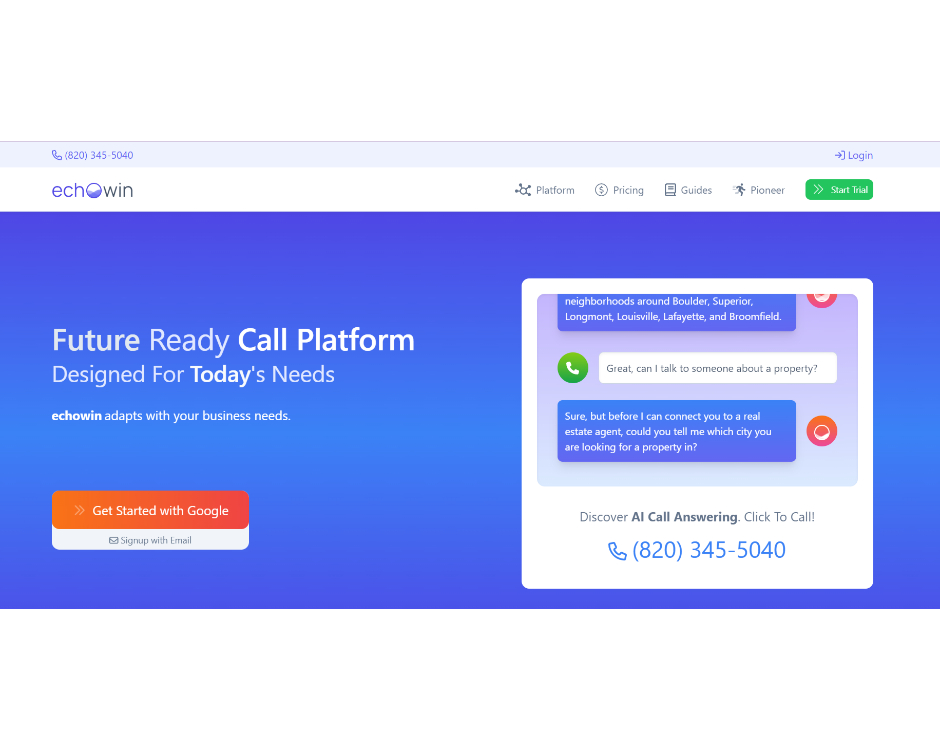Call the (820) 345-5040 number in top bar
940x750 pixels.
pos(99,155)
